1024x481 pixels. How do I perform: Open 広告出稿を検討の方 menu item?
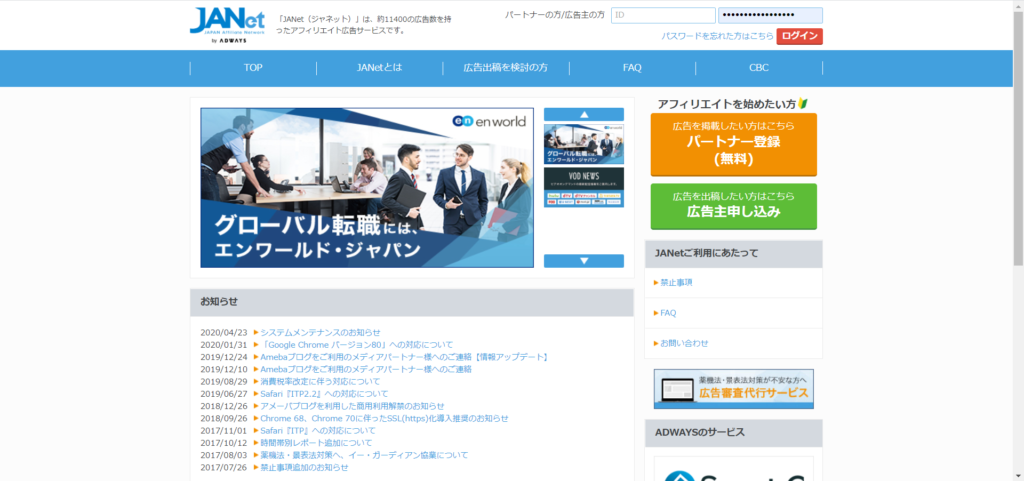[x=505, y=68]
